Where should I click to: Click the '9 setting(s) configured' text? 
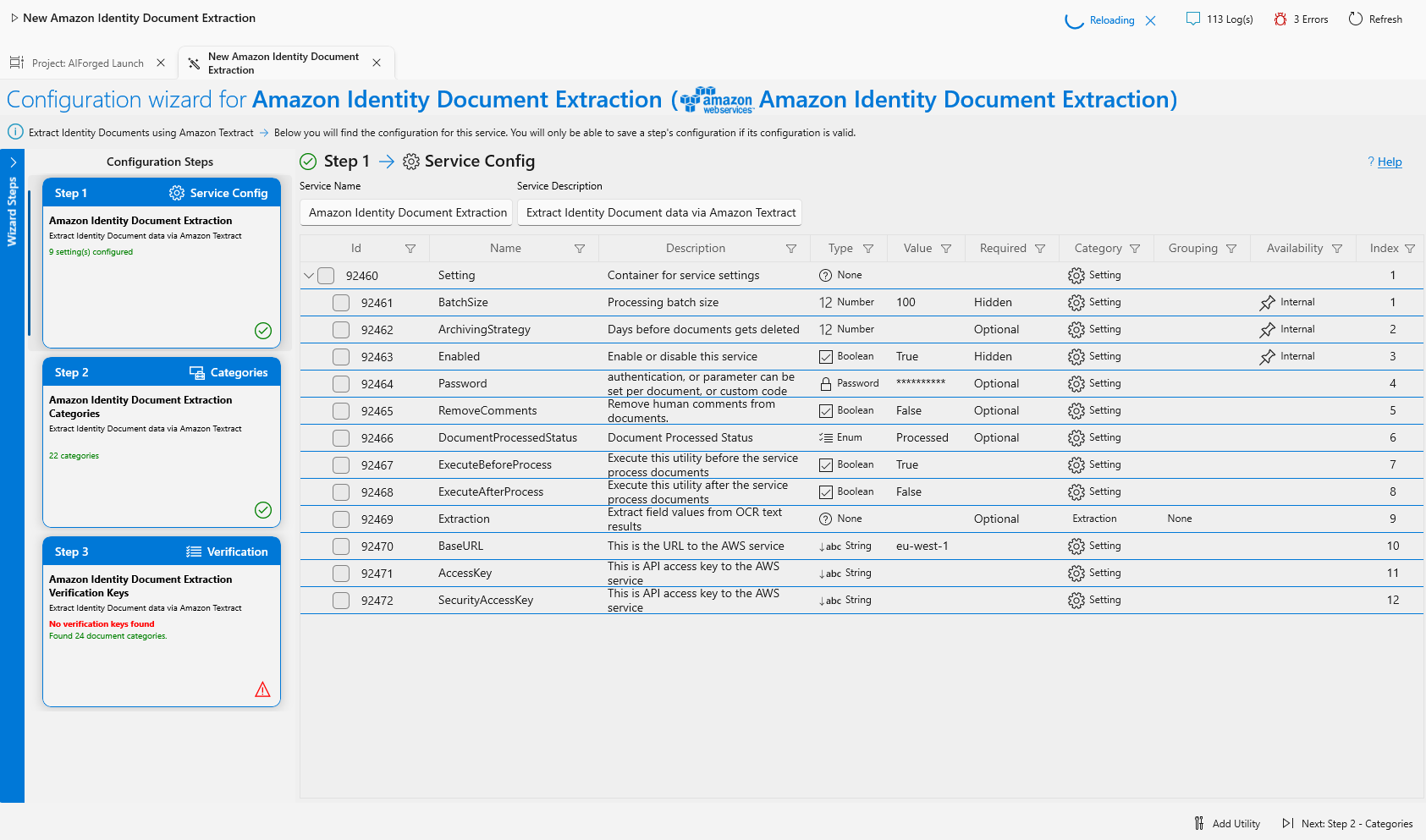(x=91, y=252)
